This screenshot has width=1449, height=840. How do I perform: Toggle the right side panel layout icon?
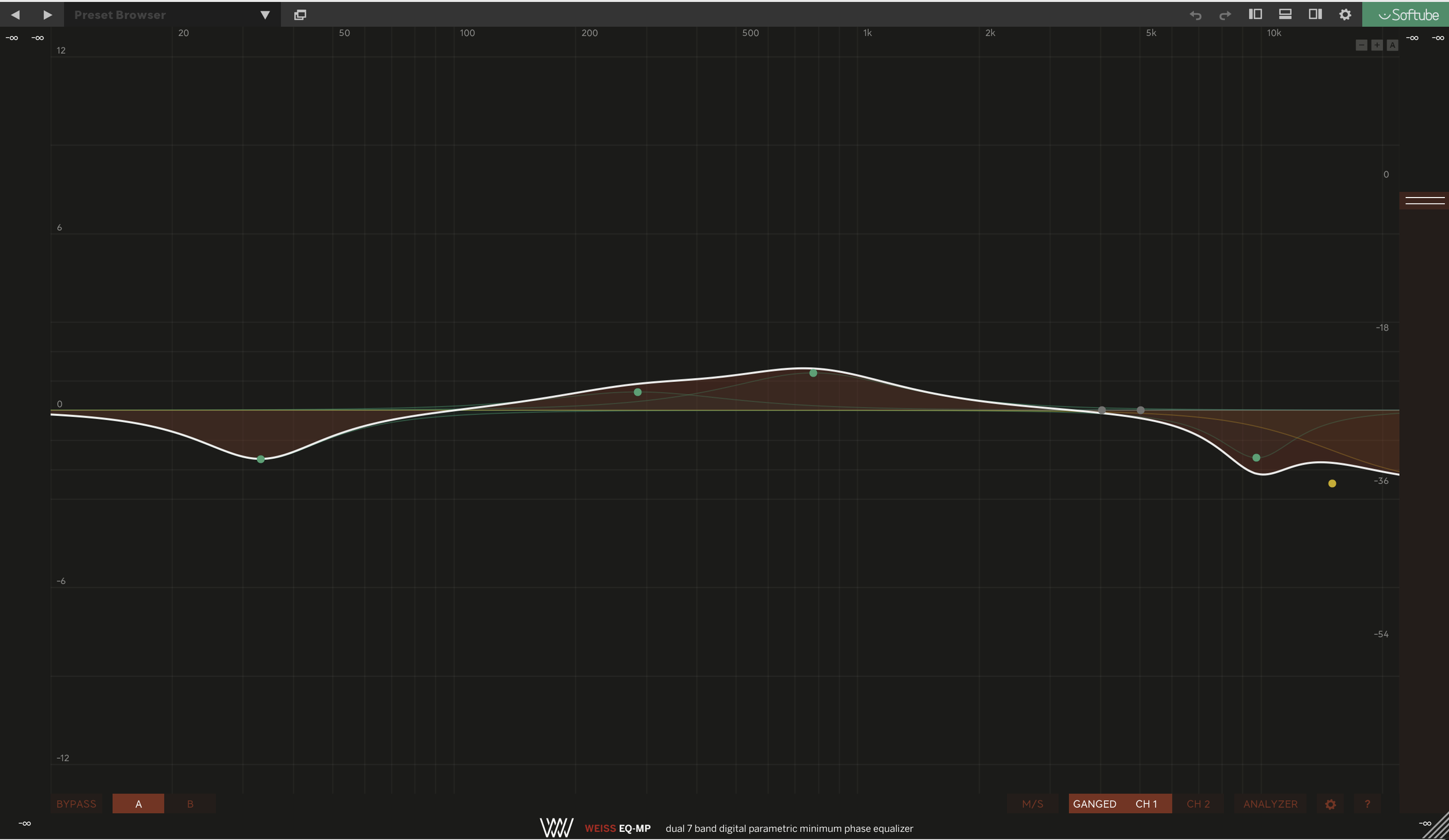[x=1315, y=14]
